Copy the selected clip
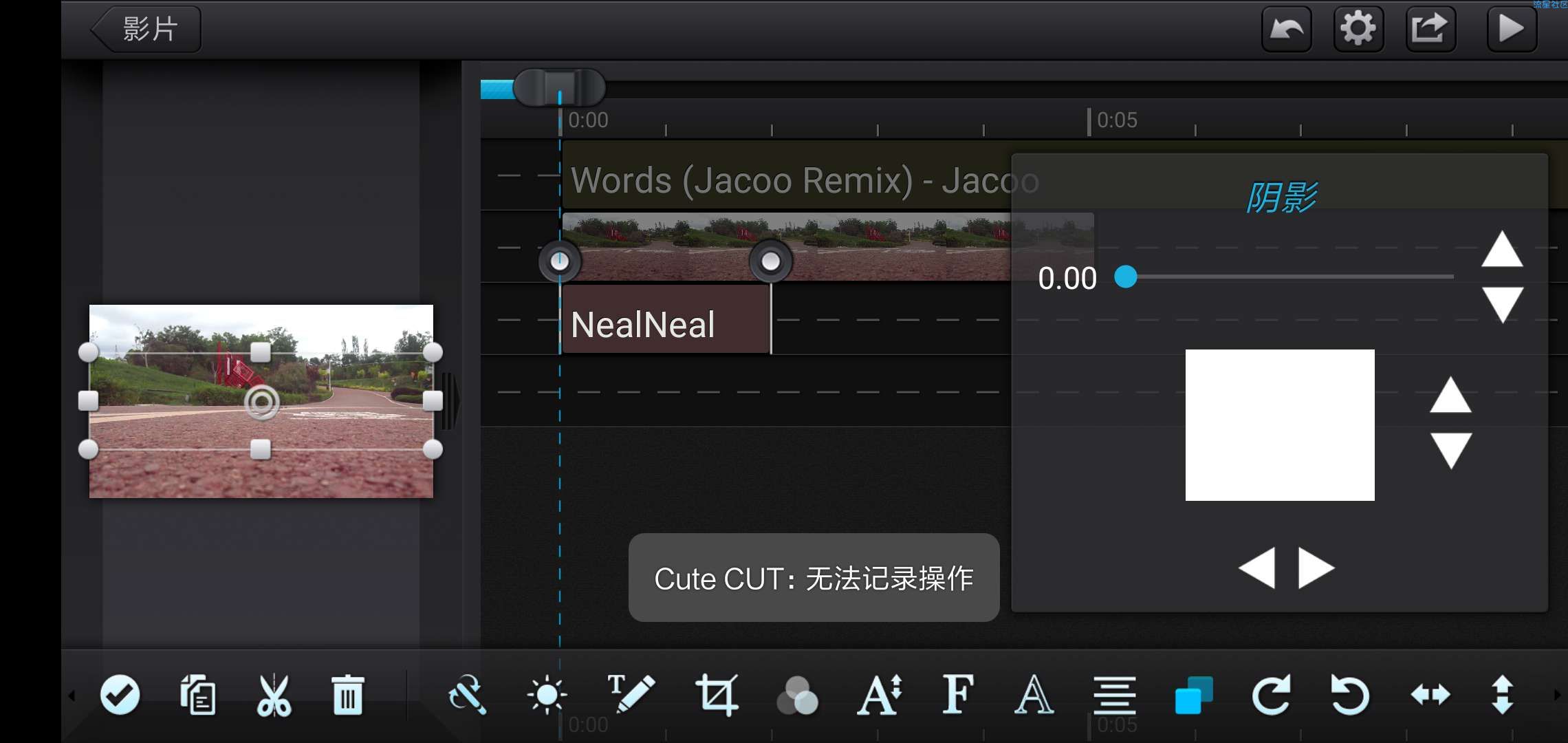Screen dimensions: 1568x743 tap(198, 695)
